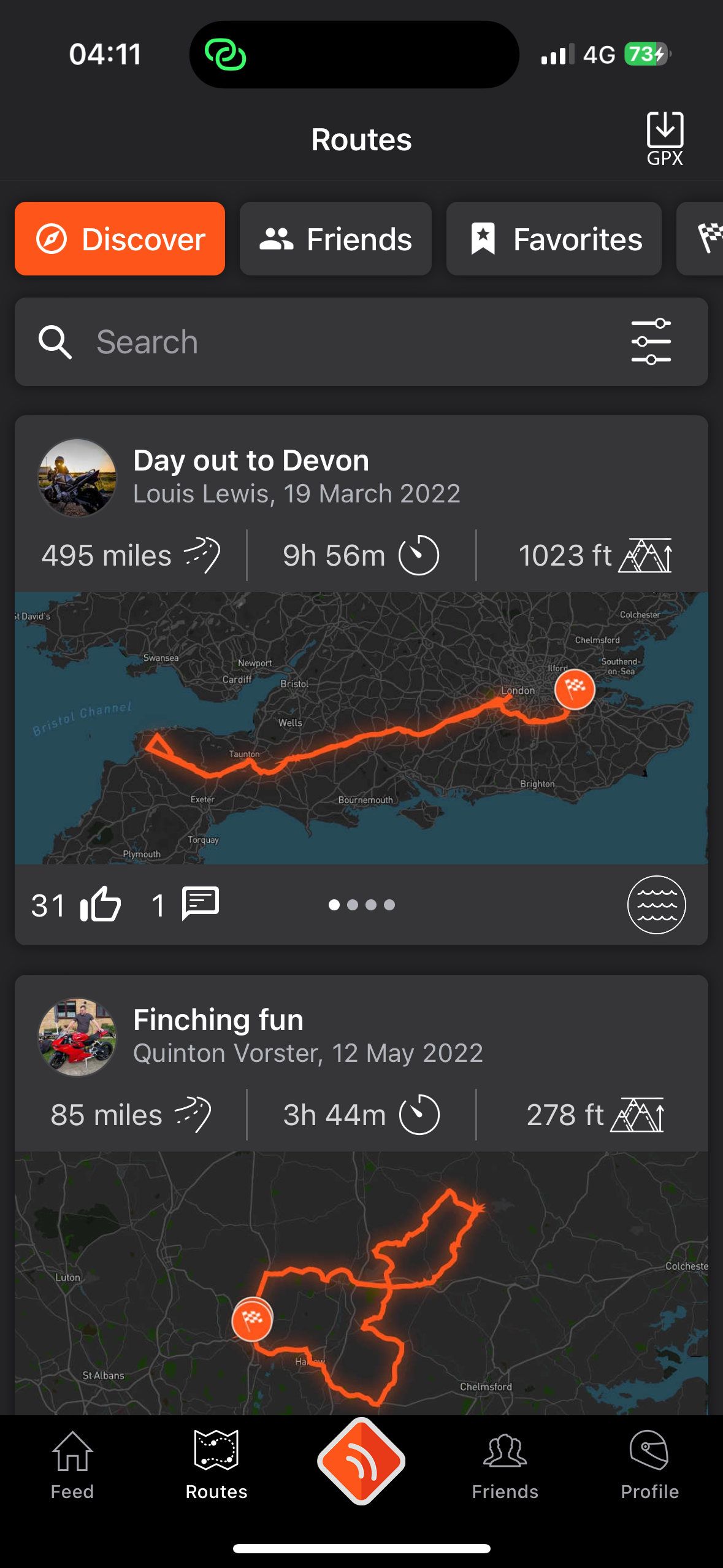Open the search filter sliders
The image size is (723, 1568).
coord(651,342)
